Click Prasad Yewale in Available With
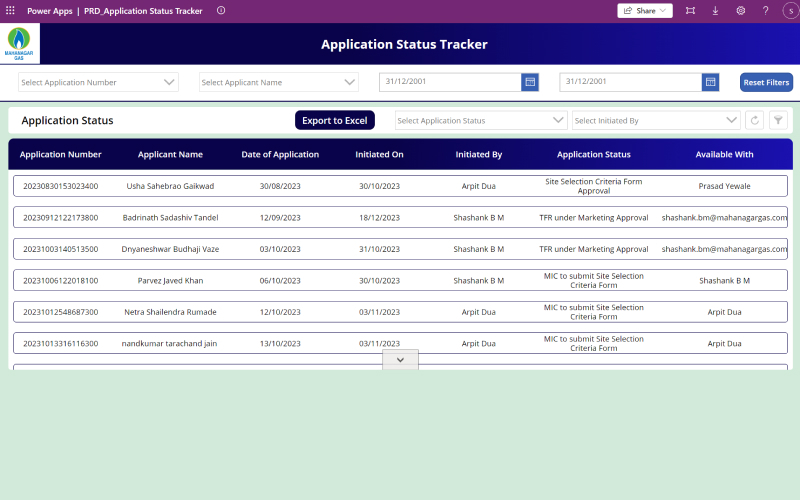The image size is (800, 500). tap(724, 186)
